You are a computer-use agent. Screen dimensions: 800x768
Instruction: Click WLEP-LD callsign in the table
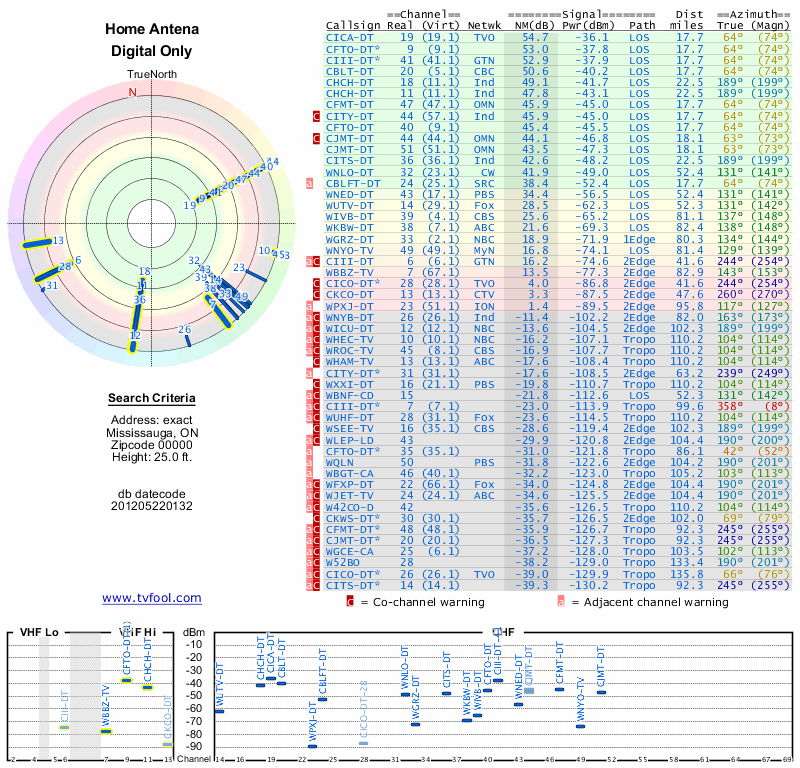(x=349, y=440)
